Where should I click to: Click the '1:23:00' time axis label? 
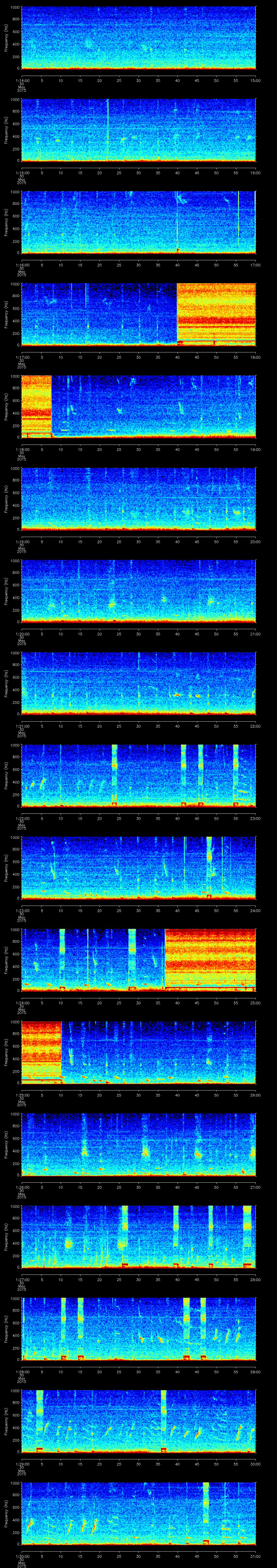coord(22,910)
